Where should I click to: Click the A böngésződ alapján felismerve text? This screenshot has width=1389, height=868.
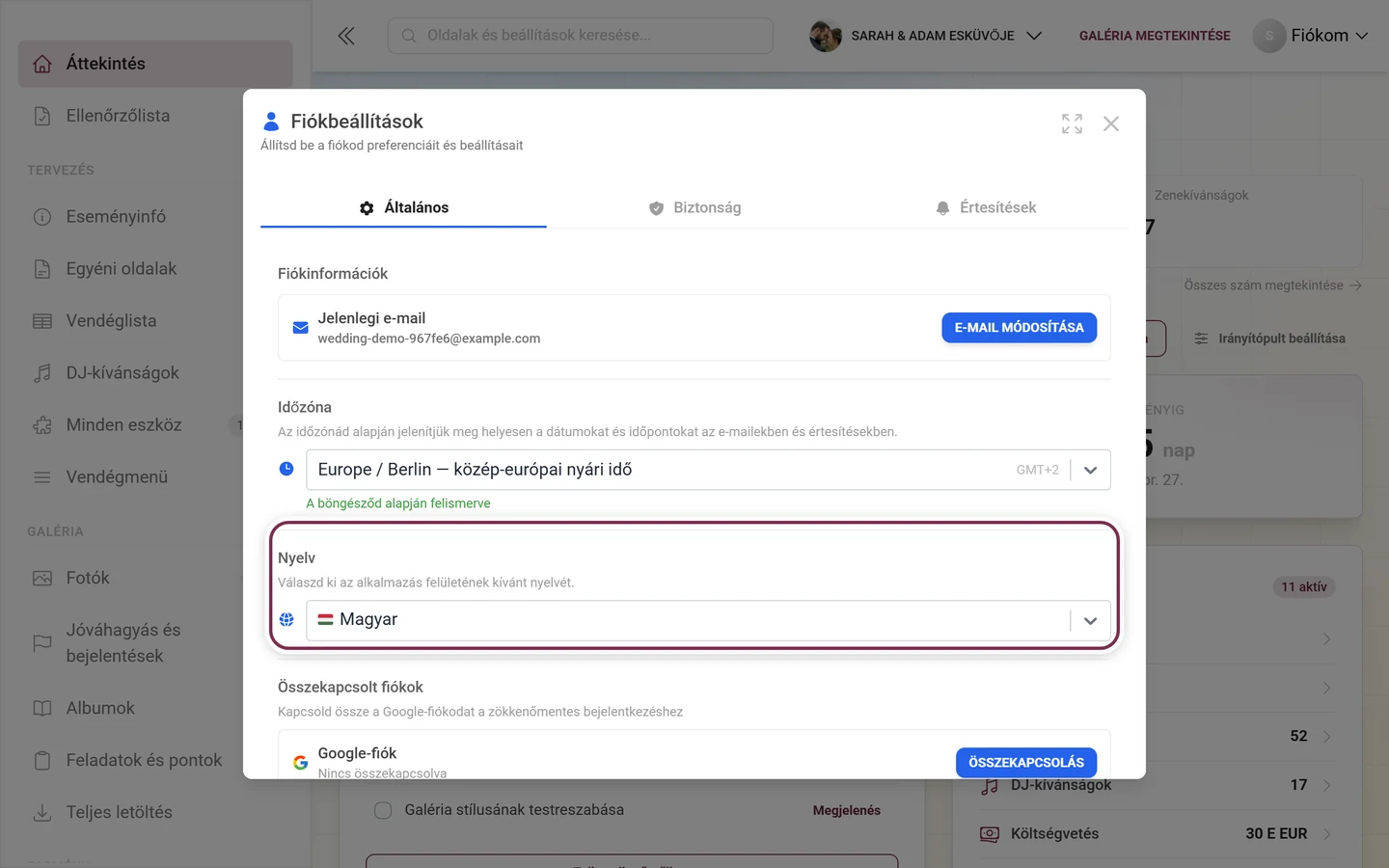click(398, 503)
